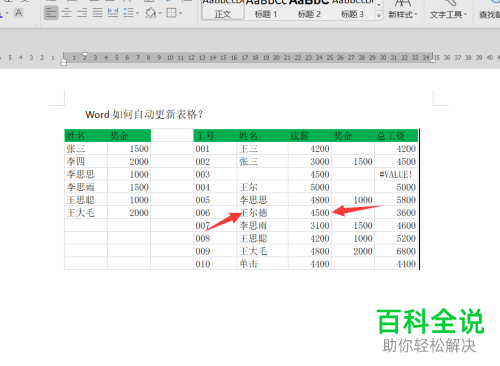Click the 5800 total salary cell
The height and width of the screenshot is (366, 500).
[x=396, y=200]
